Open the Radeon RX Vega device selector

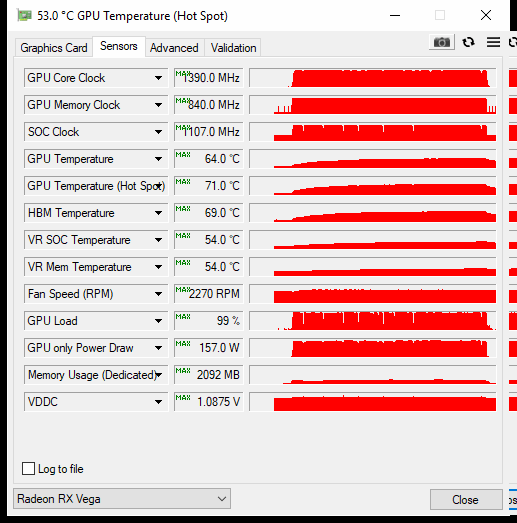point(122,499)
